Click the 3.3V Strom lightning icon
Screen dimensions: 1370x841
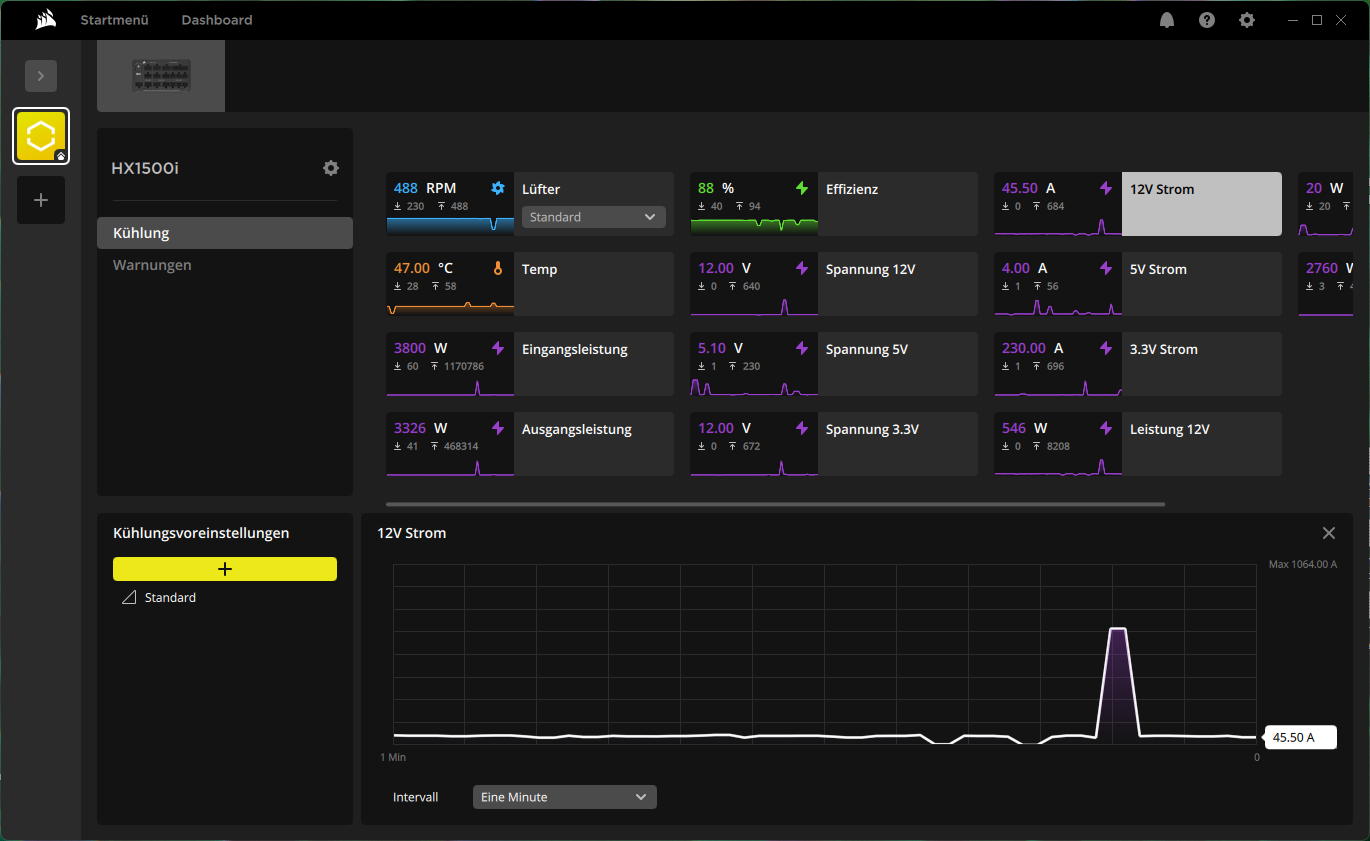click(1106, 348)
